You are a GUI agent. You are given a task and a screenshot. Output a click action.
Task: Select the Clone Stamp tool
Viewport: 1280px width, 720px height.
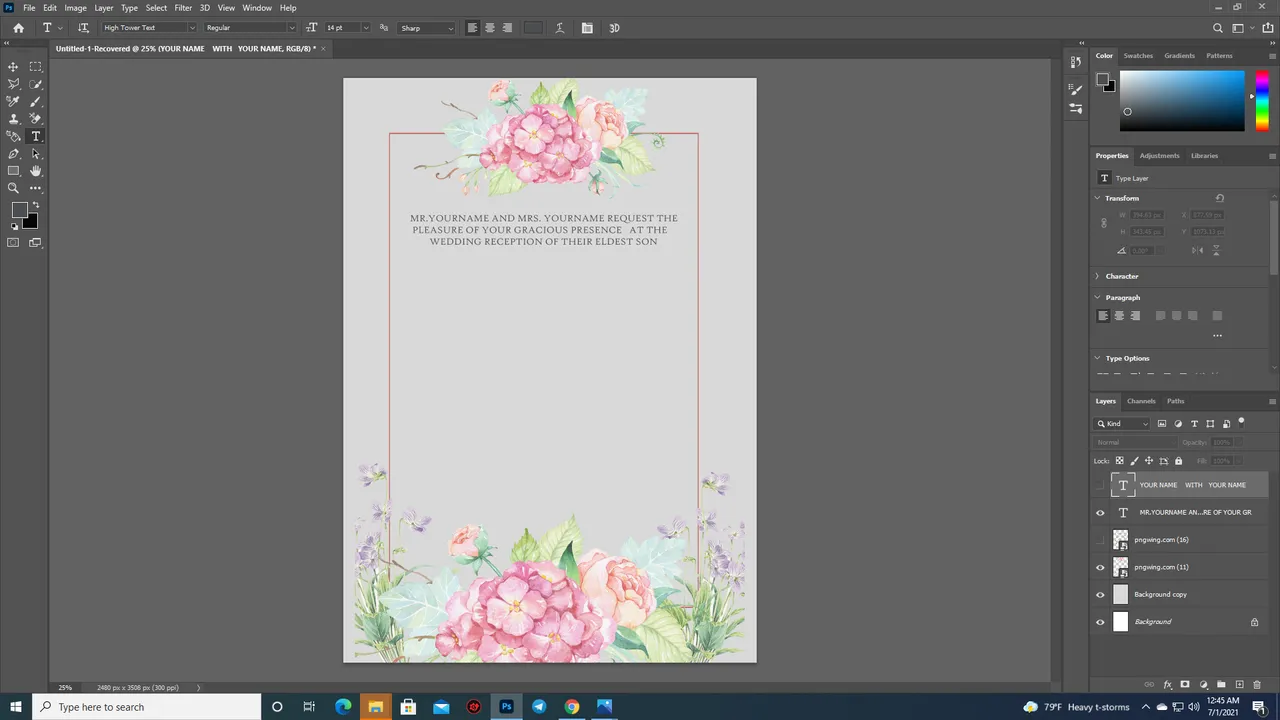point(13,118)
